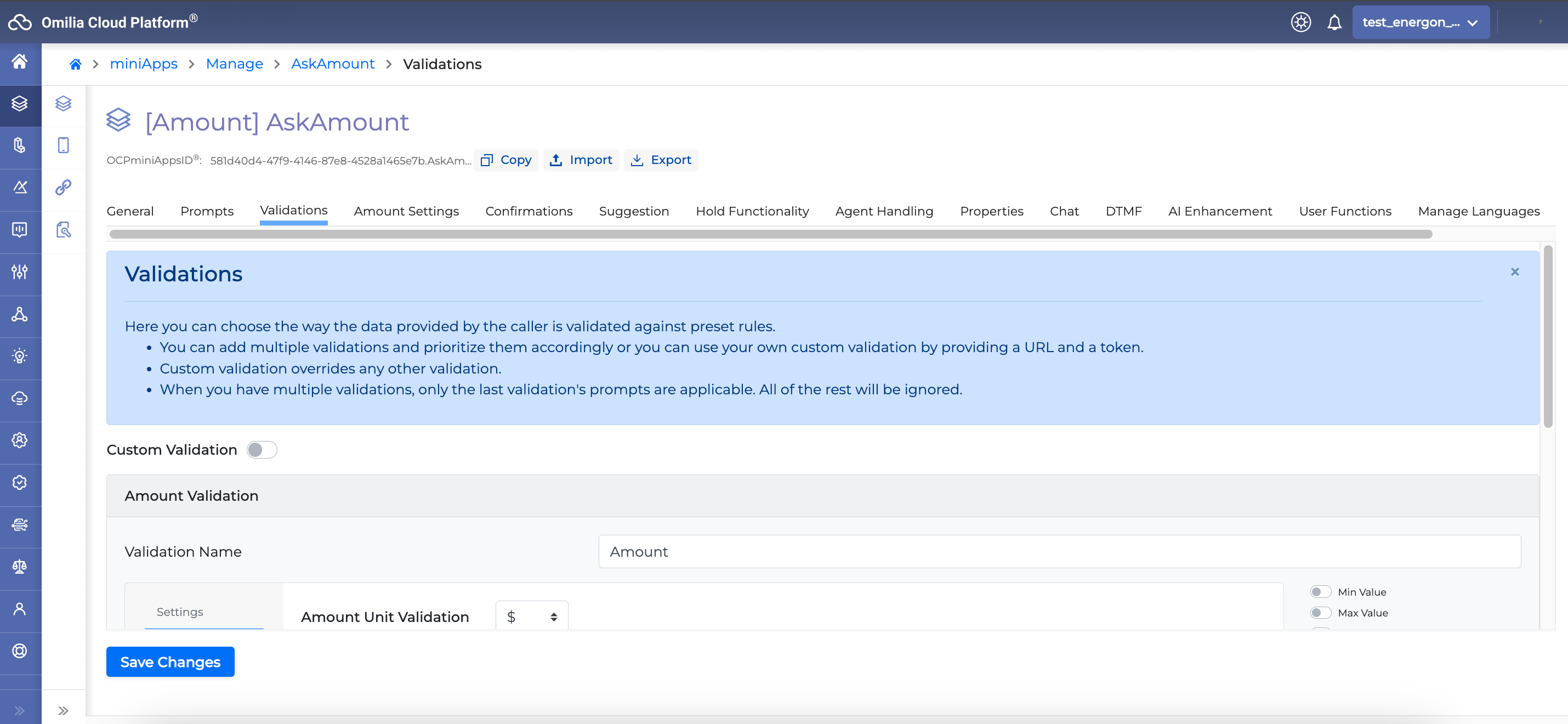This screenshot has width=1568, height=724.
Task: Open the Confirmations tab
Action: (x=529, y=211)
